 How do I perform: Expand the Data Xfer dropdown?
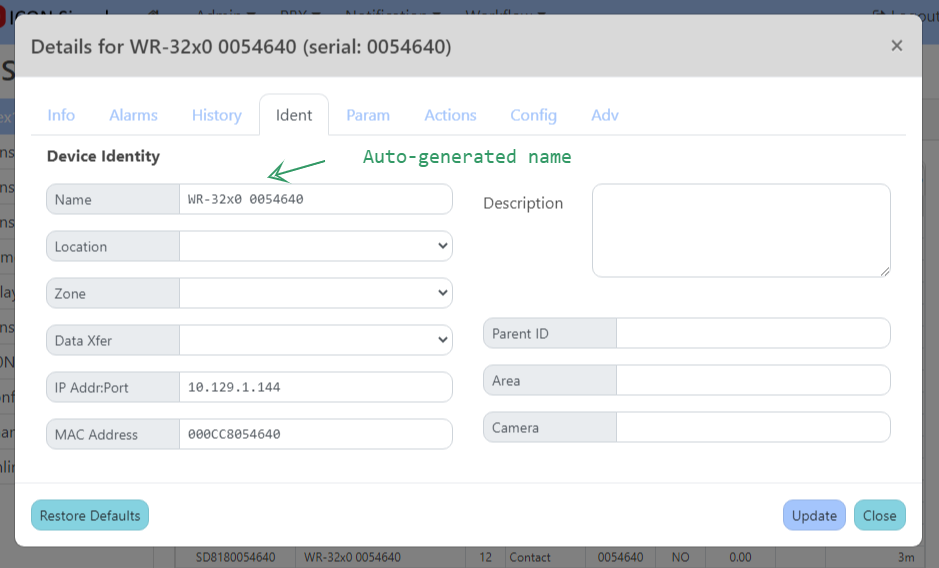click(315, 340)
